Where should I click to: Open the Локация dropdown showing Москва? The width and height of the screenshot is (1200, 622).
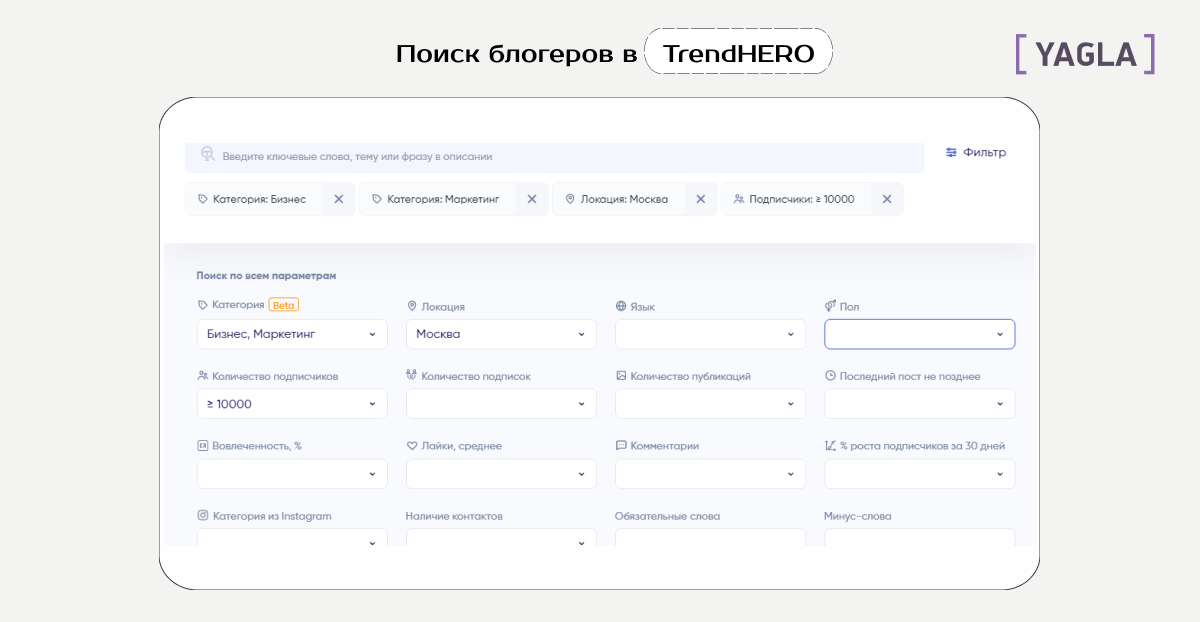pyautogui.click(x=501, y=334)
